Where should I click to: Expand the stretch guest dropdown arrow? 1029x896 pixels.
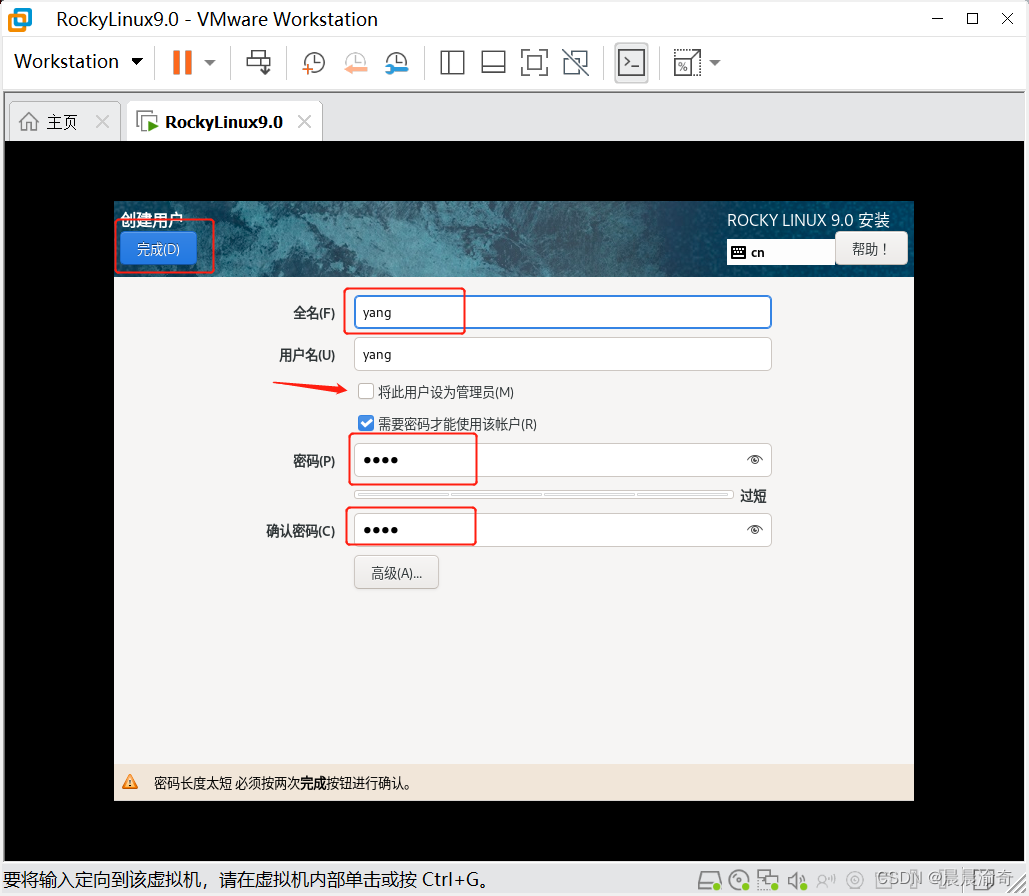coord(715,63)
